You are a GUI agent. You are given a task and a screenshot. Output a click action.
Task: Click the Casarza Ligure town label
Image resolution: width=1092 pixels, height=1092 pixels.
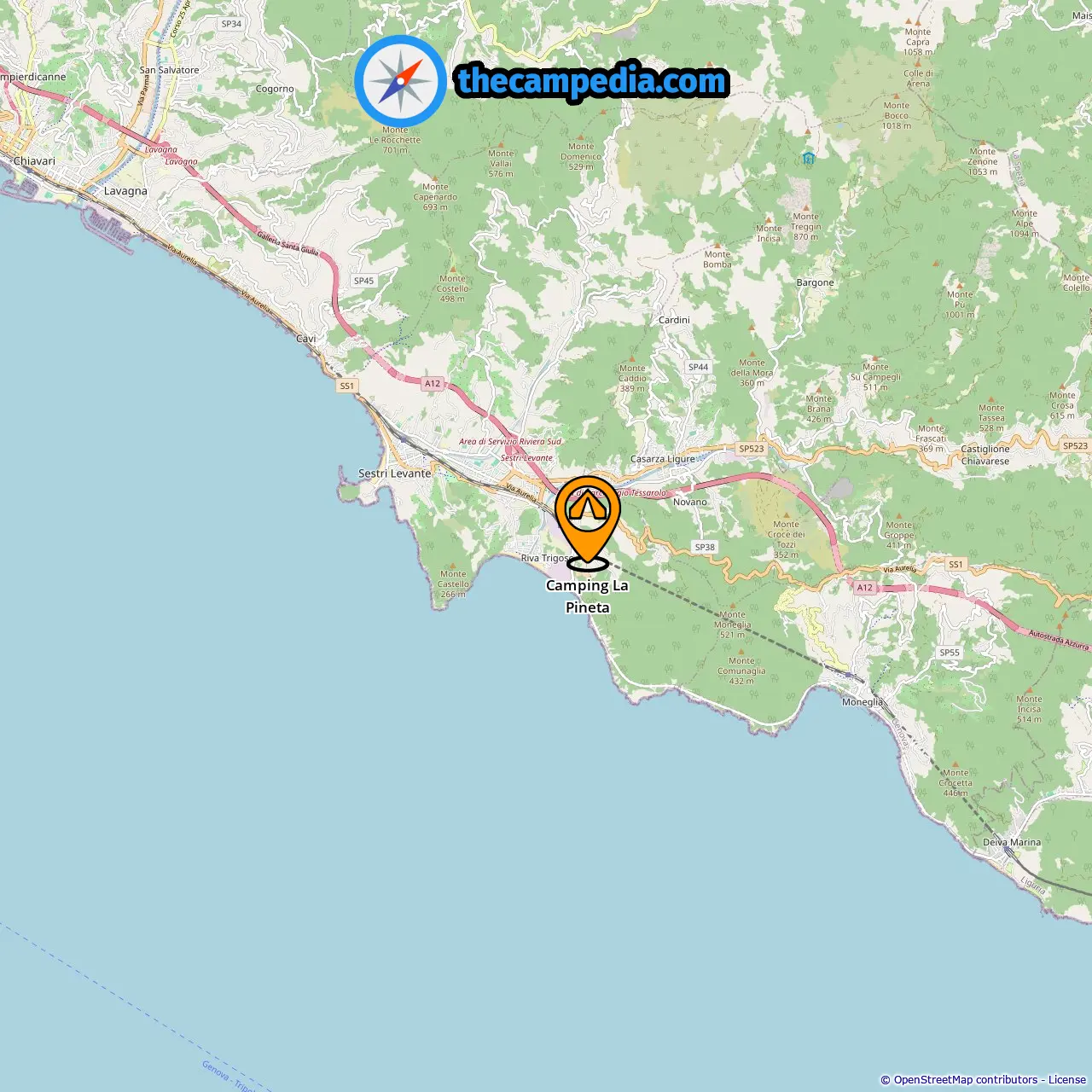click(663, 459)
